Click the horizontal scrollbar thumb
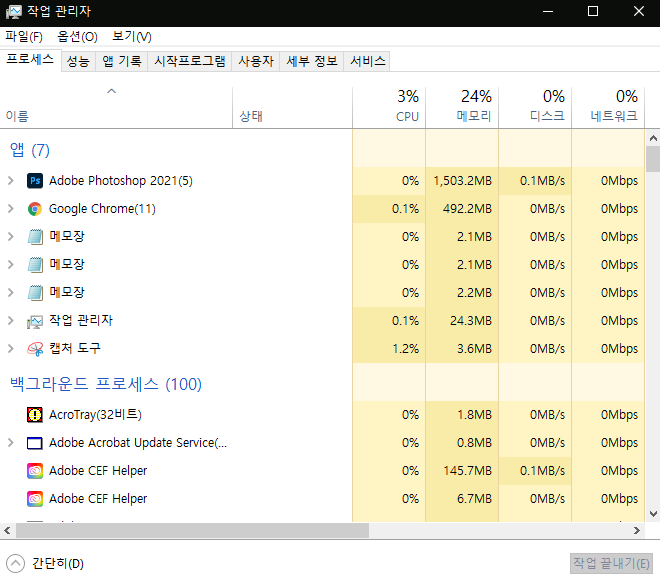The width and height of the screenshot is (660, 587). (192, 531)
